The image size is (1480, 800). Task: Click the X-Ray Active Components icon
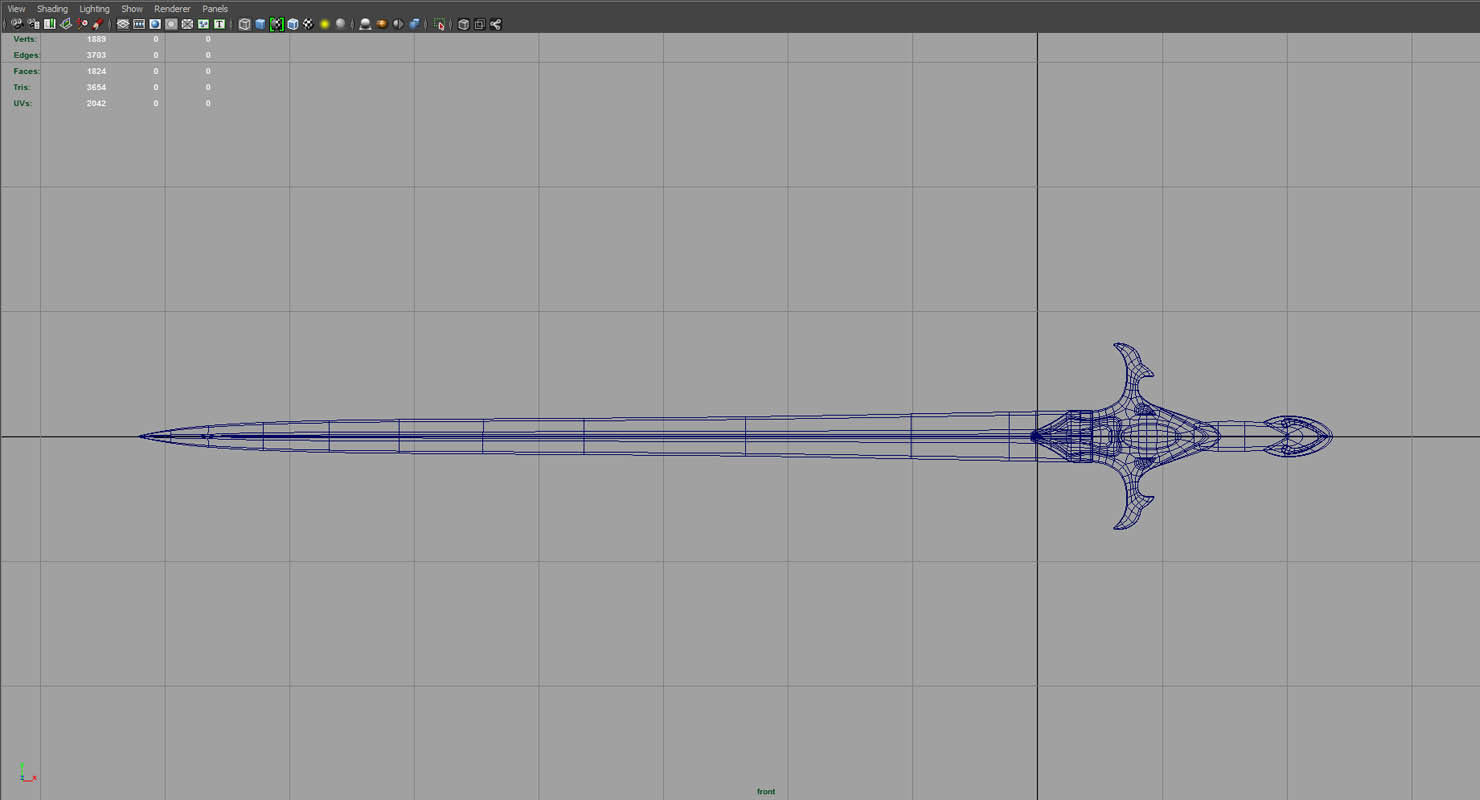coord(479,24)
